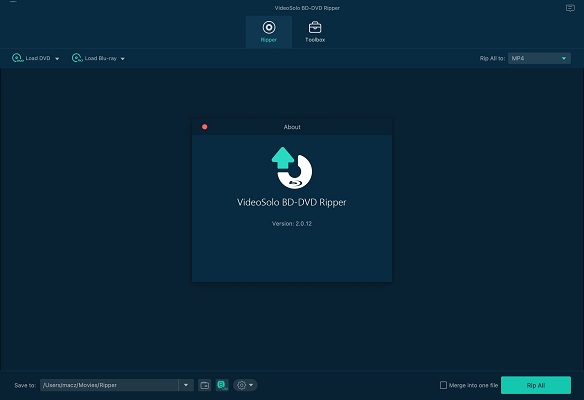Click the Version 2.0.12 text
This screenshot has width=584, height=400.
click(292, 223)
